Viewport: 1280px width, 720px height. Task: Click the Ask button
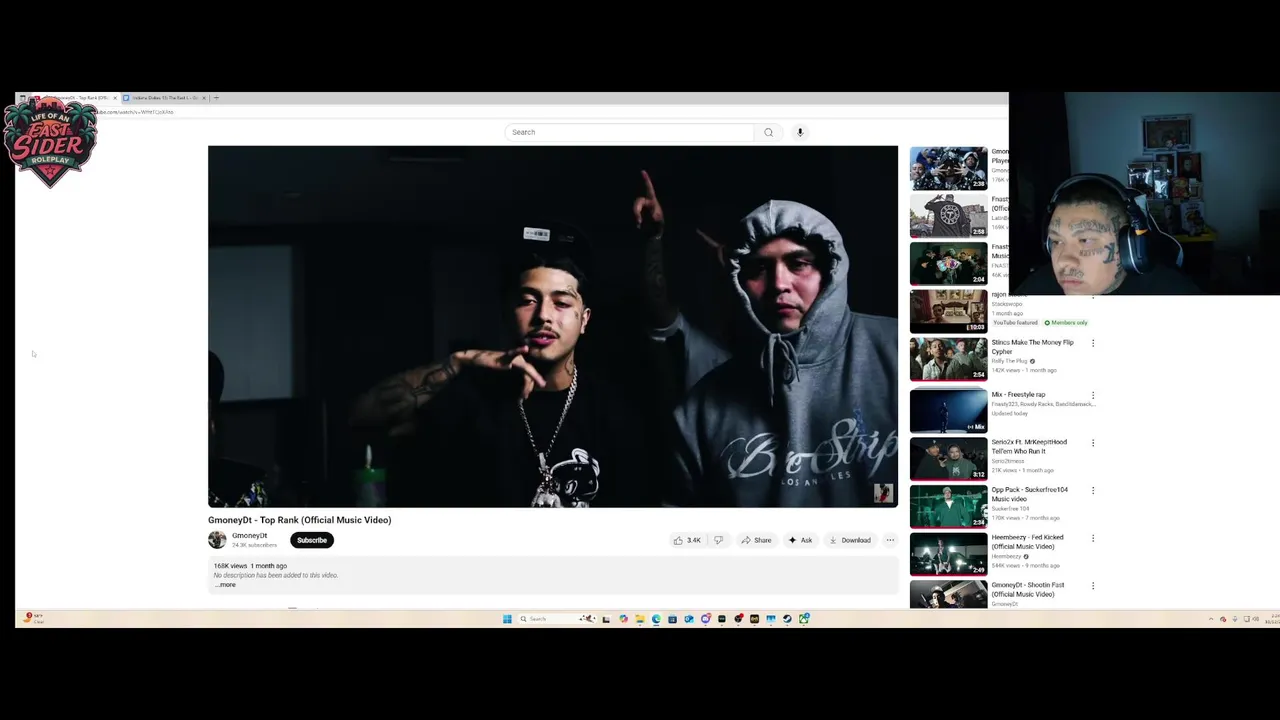[x=800, y=540]
